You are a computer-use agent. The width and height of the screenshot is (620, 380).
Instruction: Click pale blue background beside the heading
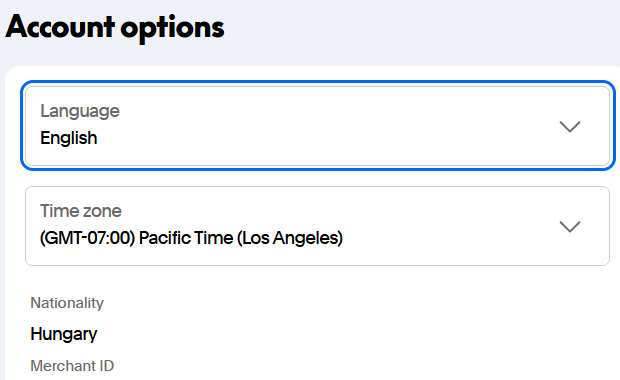(x=415, y=28)
